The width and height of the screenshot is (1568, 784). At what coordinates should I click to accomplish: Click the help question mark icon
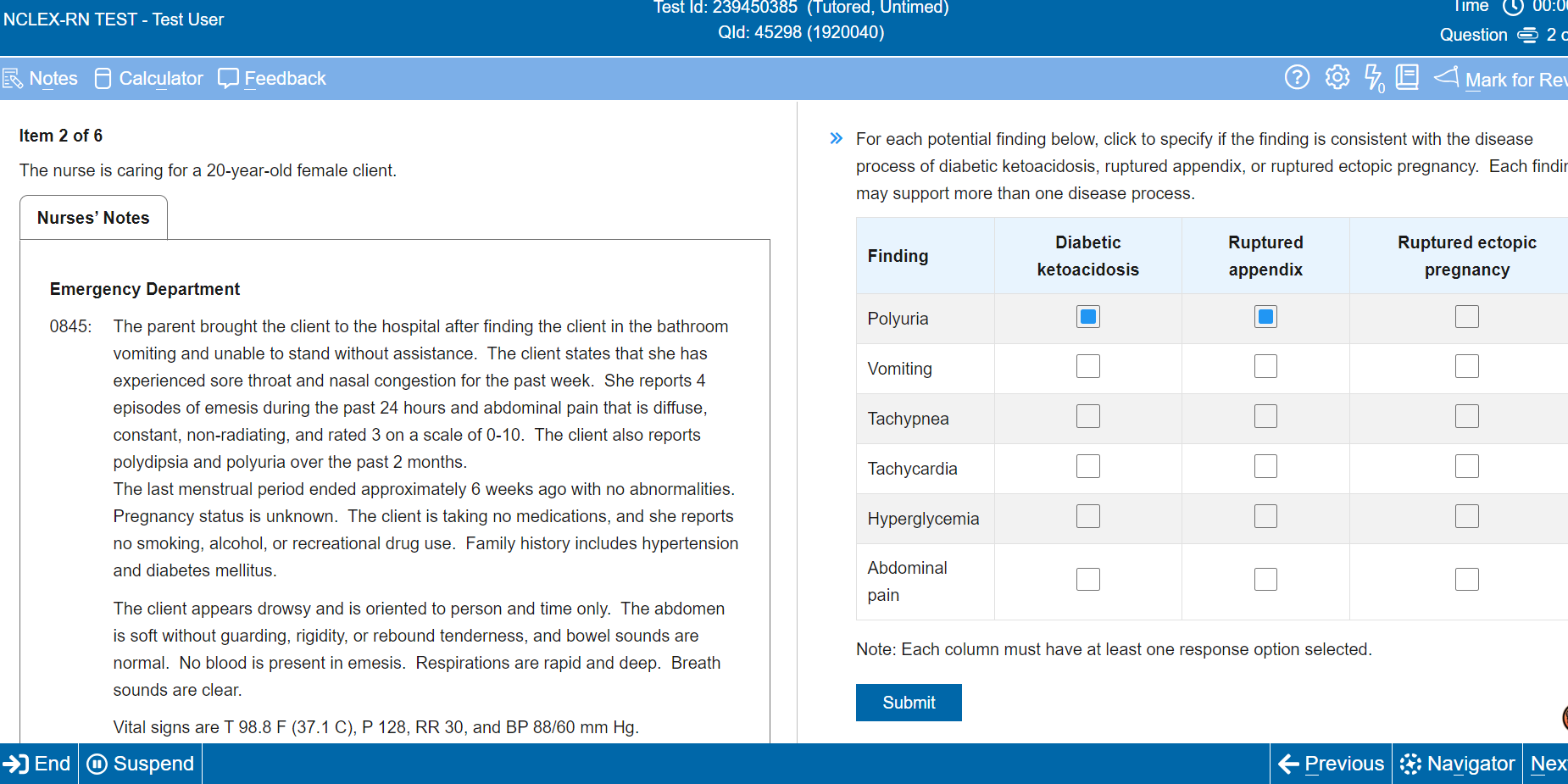[1297, 77]
